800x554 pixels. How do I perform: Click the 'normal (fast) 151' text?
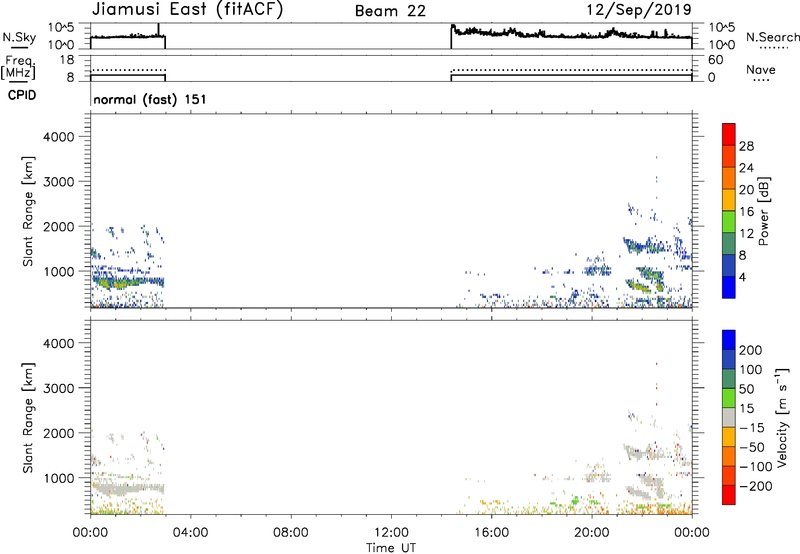pos(150,99)
